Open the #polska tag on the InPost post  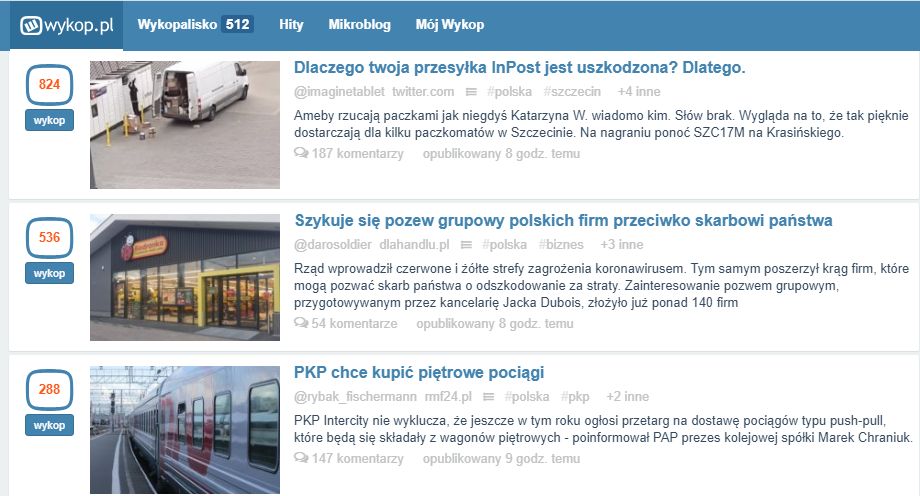(x=509, y=92)
